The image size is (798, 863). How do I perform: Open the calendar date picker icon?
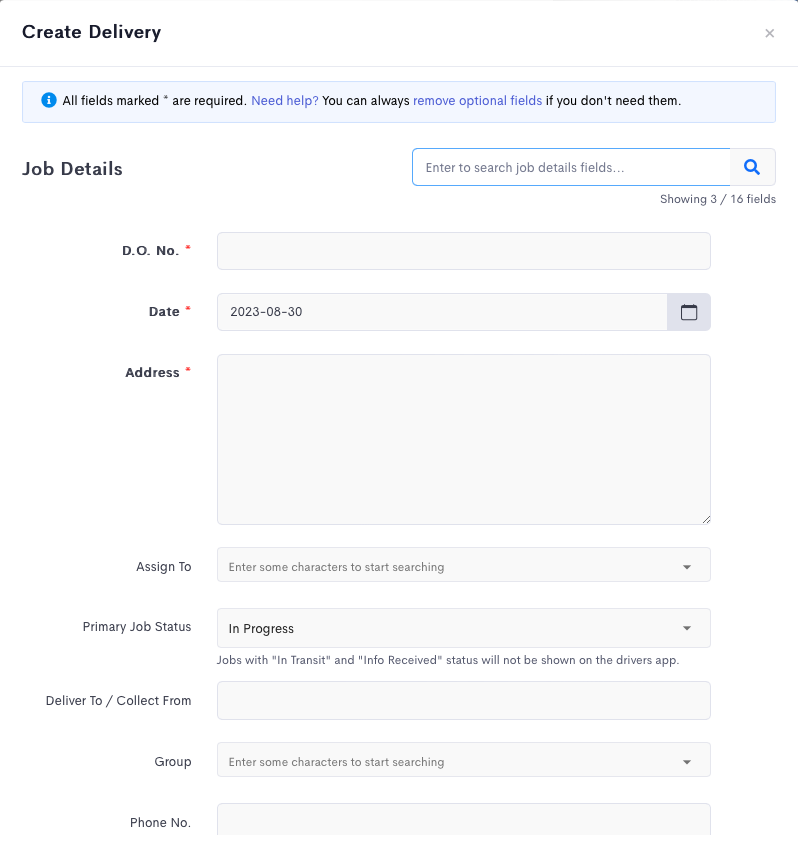coord(688,312)
